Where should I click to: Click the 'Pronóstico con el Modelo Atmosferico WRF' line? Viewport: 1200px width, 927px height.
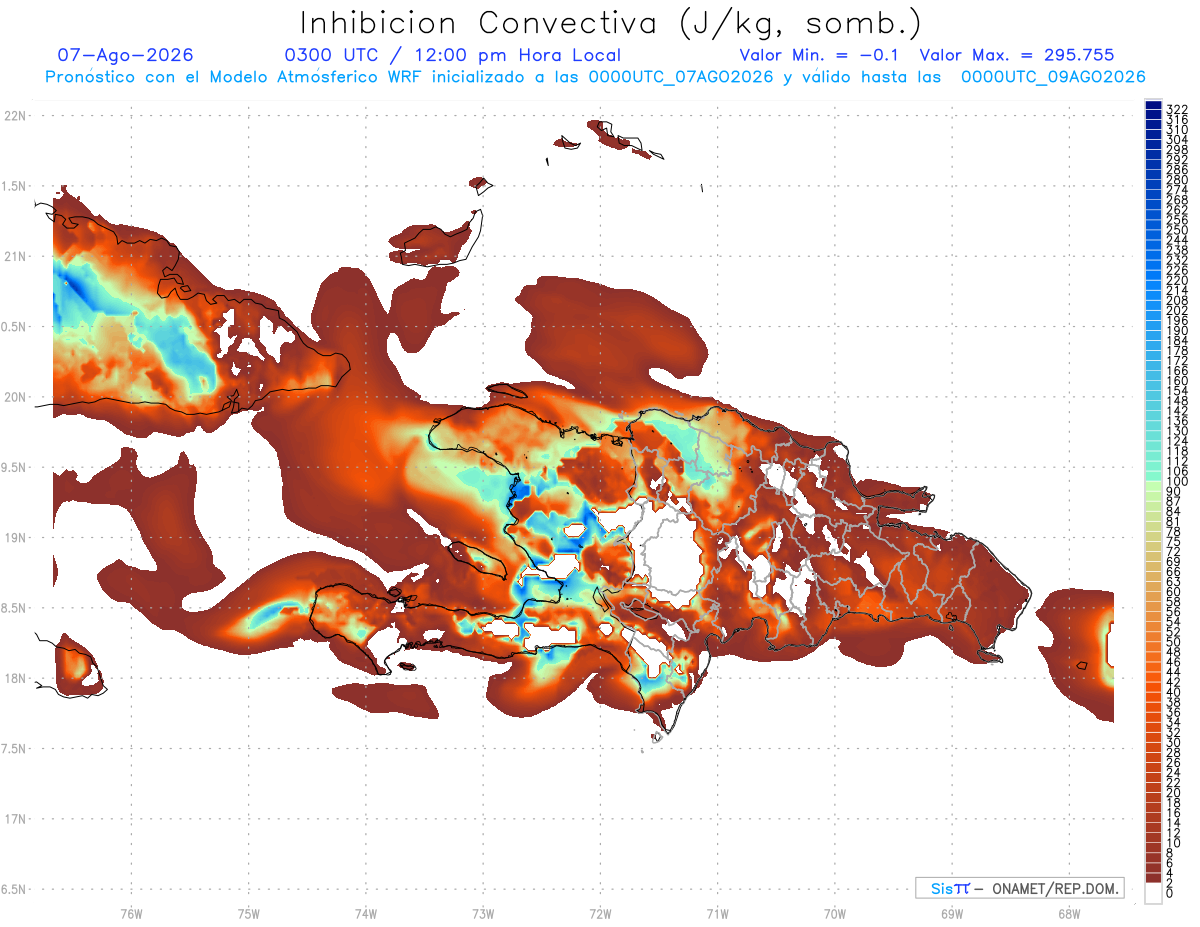596,77
